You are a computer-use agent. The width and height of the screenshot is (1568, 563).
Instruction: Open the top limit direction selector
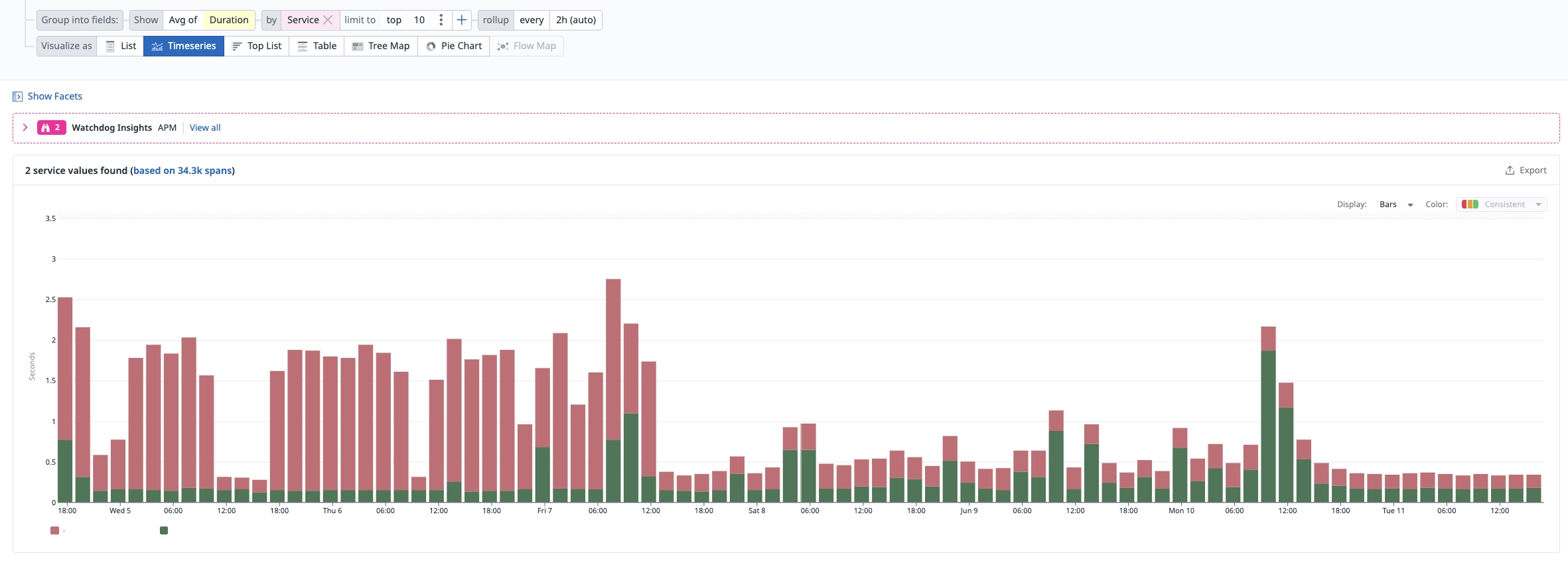click(x=394, y=20)
